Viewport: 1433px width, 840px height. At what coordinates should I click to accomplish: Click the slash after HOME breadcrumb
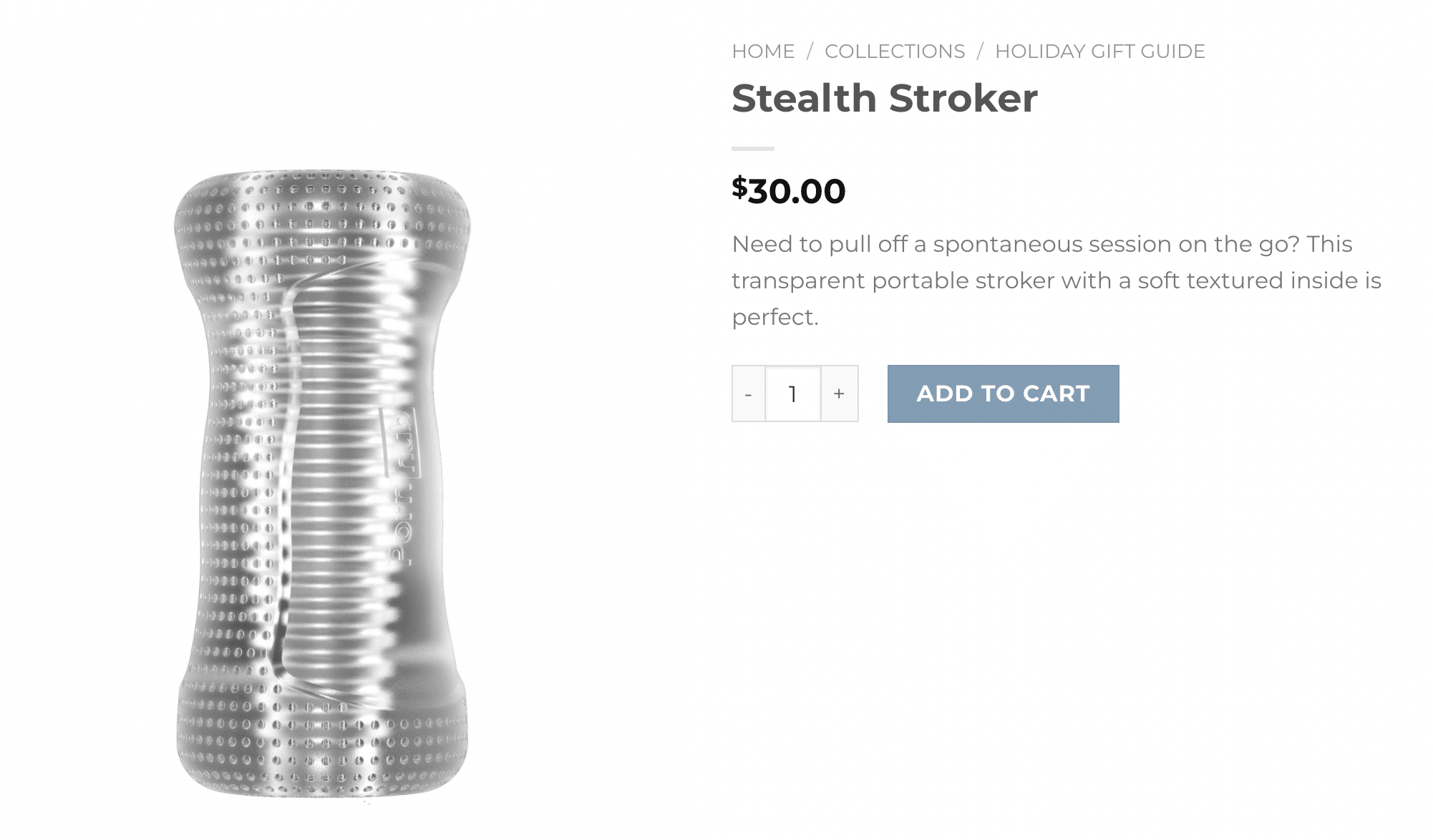pyautogui.click(x=810, y=52)
